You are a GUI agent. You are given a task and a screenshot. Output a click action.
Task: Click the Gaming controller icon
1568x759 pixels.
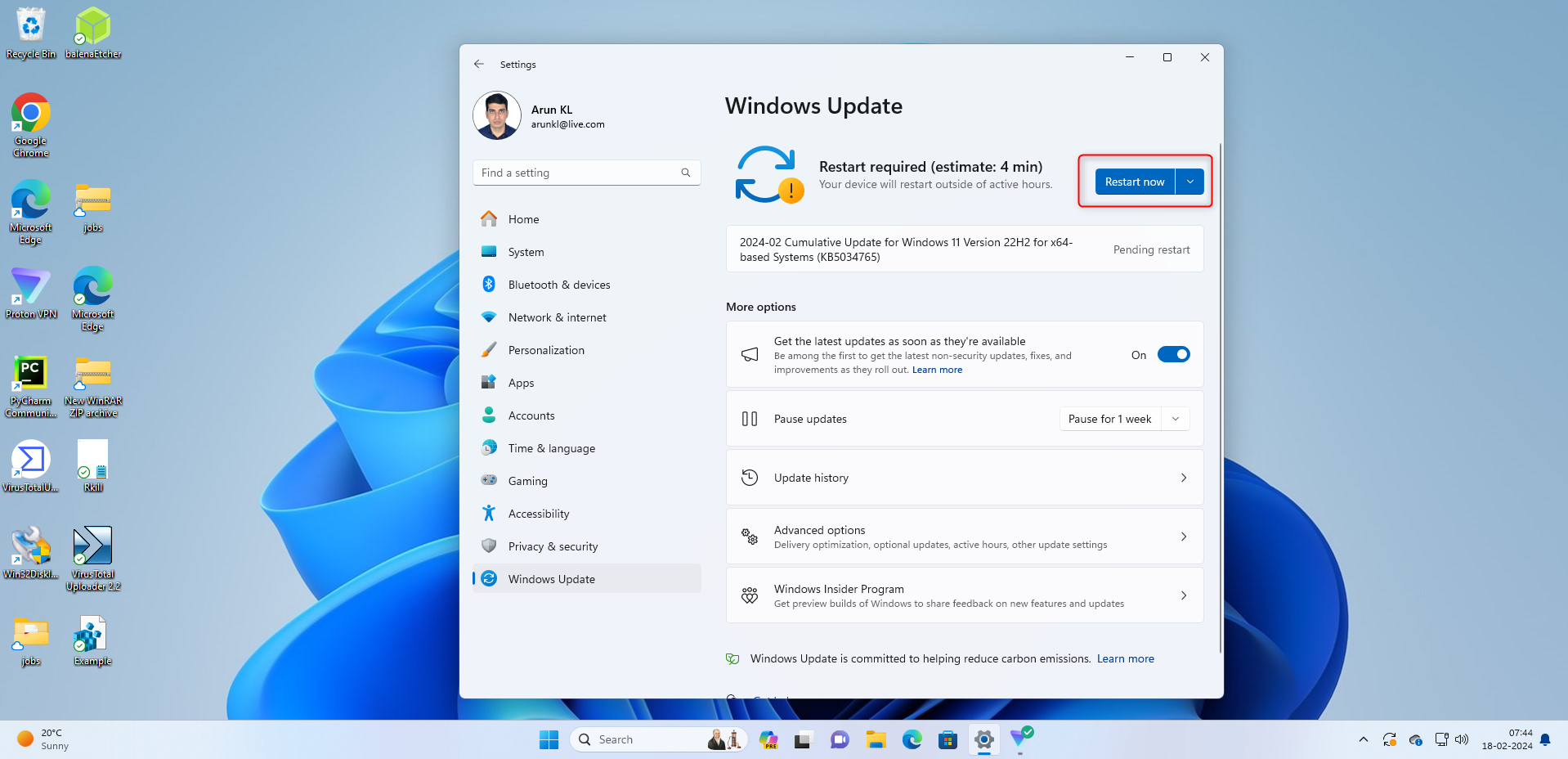(x=489, y=480)
